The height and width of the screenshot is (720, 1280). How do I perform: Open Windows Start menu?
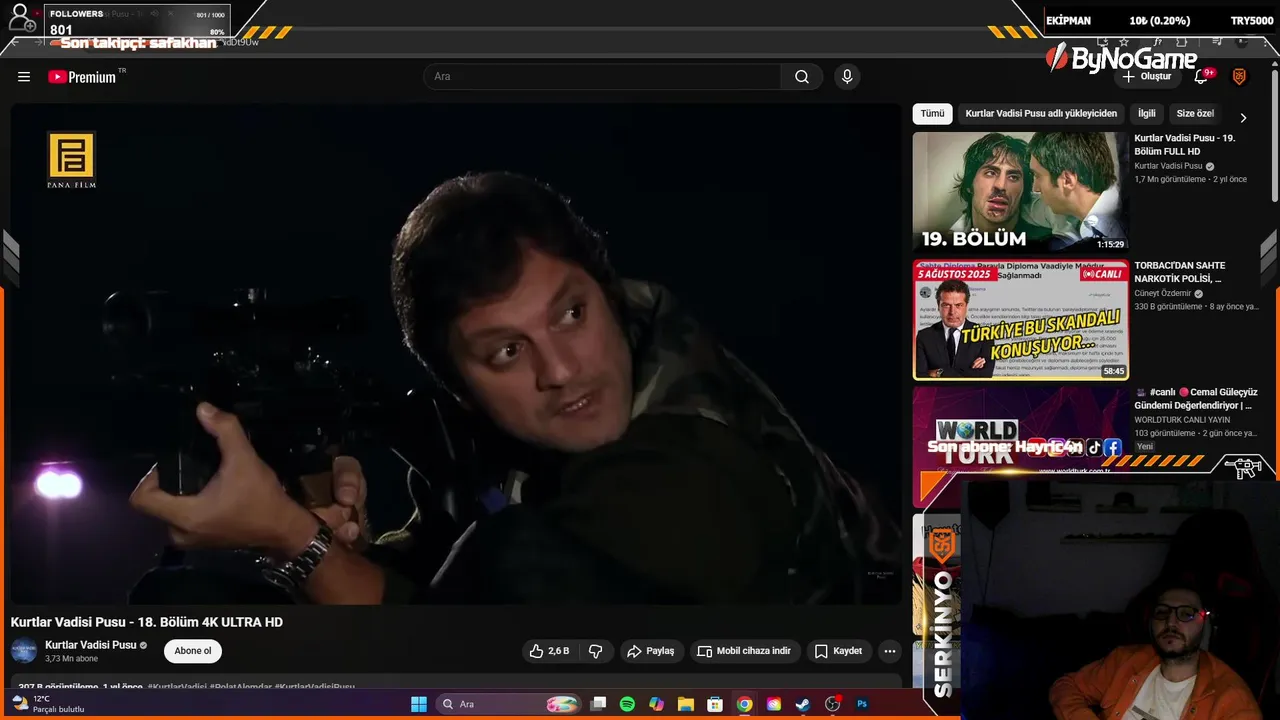point(419,704)
